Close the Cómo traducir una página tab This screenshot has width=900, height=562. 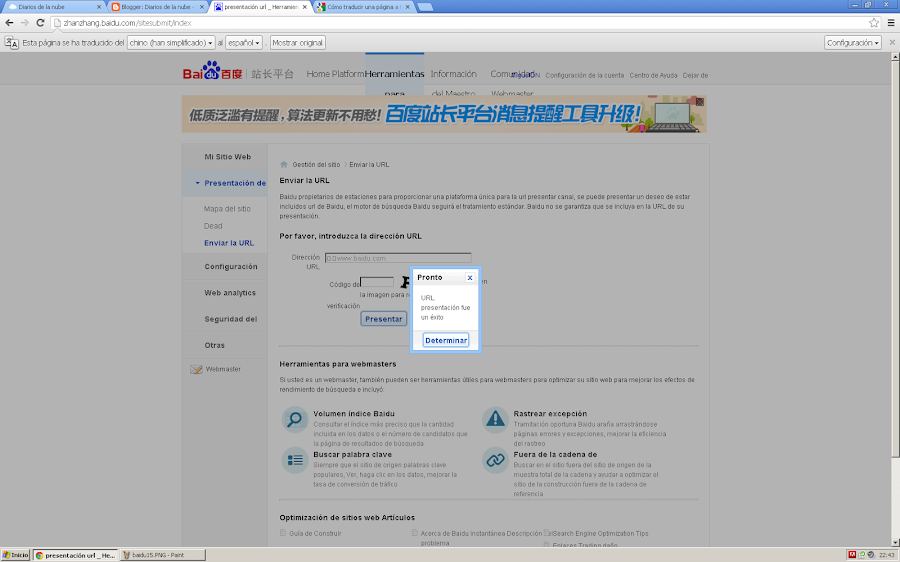[408, 7]
